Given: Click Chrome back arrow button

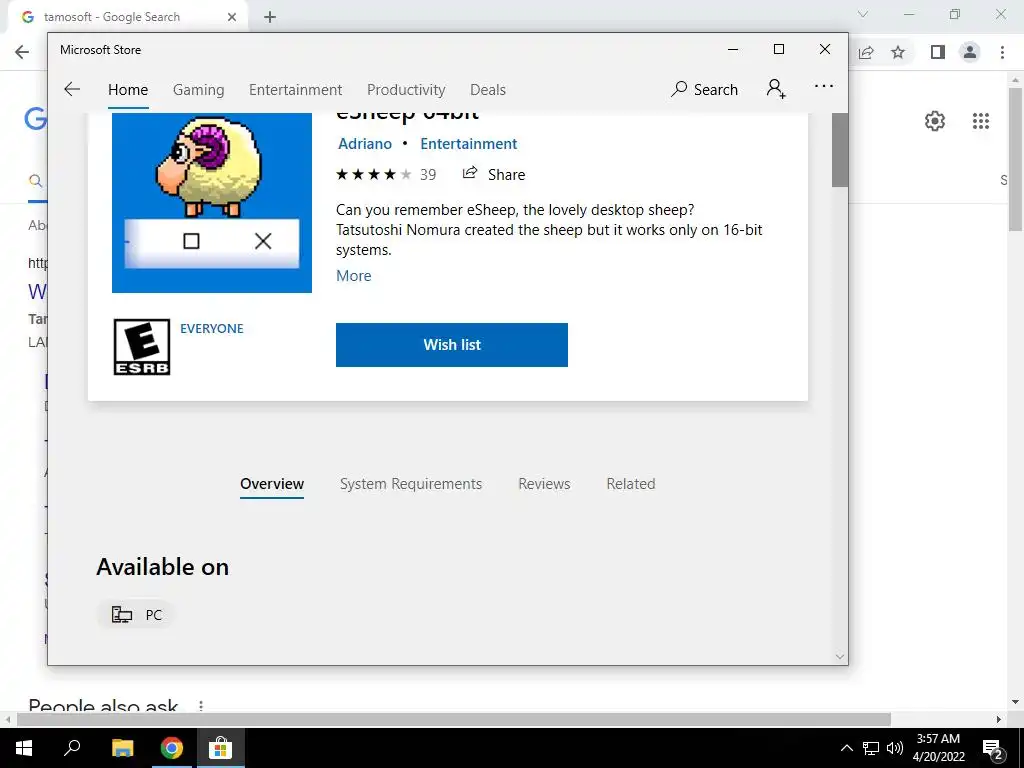Looking at the screenshot, I should click(x=22, y=52).
